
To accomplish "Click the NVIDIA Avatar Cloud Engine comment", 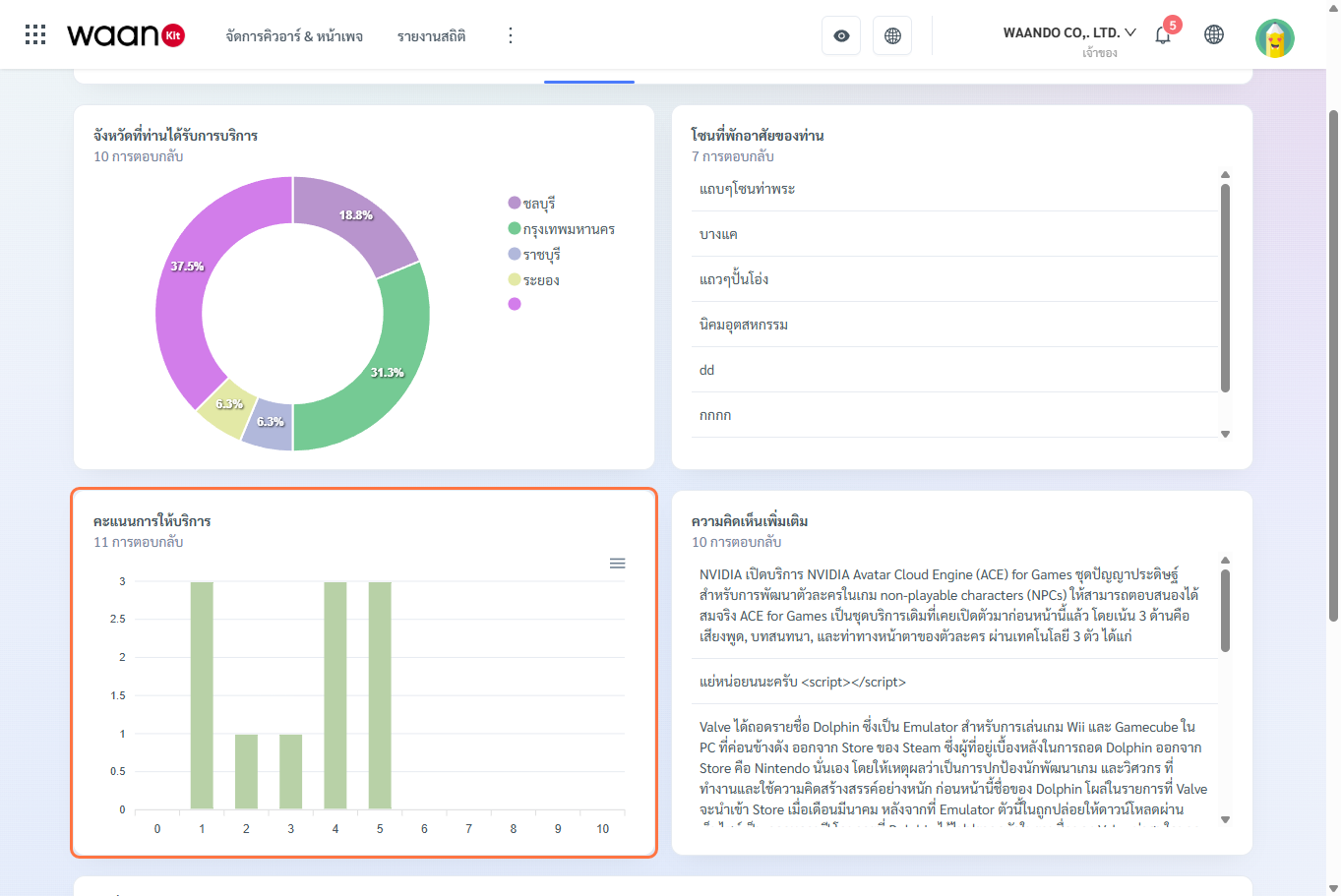I will point(954,605).
